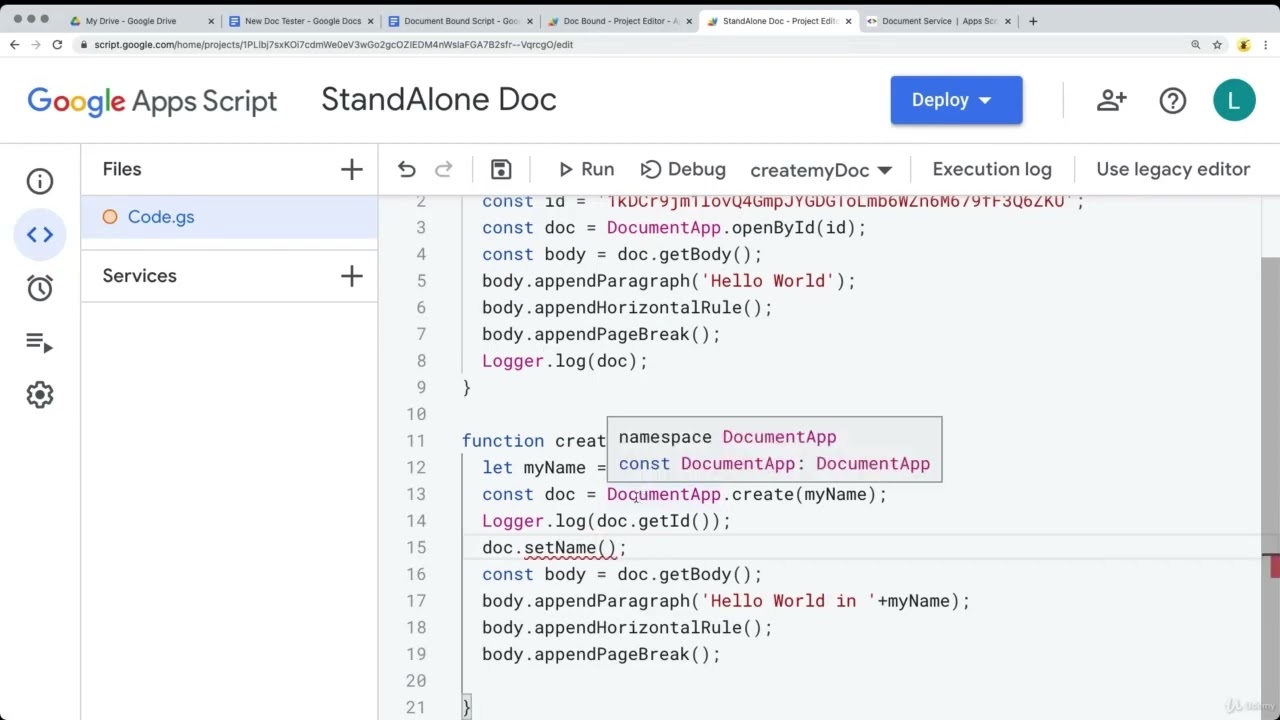
Task: Open the Overview info icon in sidebar
Action: click(40, 181)
